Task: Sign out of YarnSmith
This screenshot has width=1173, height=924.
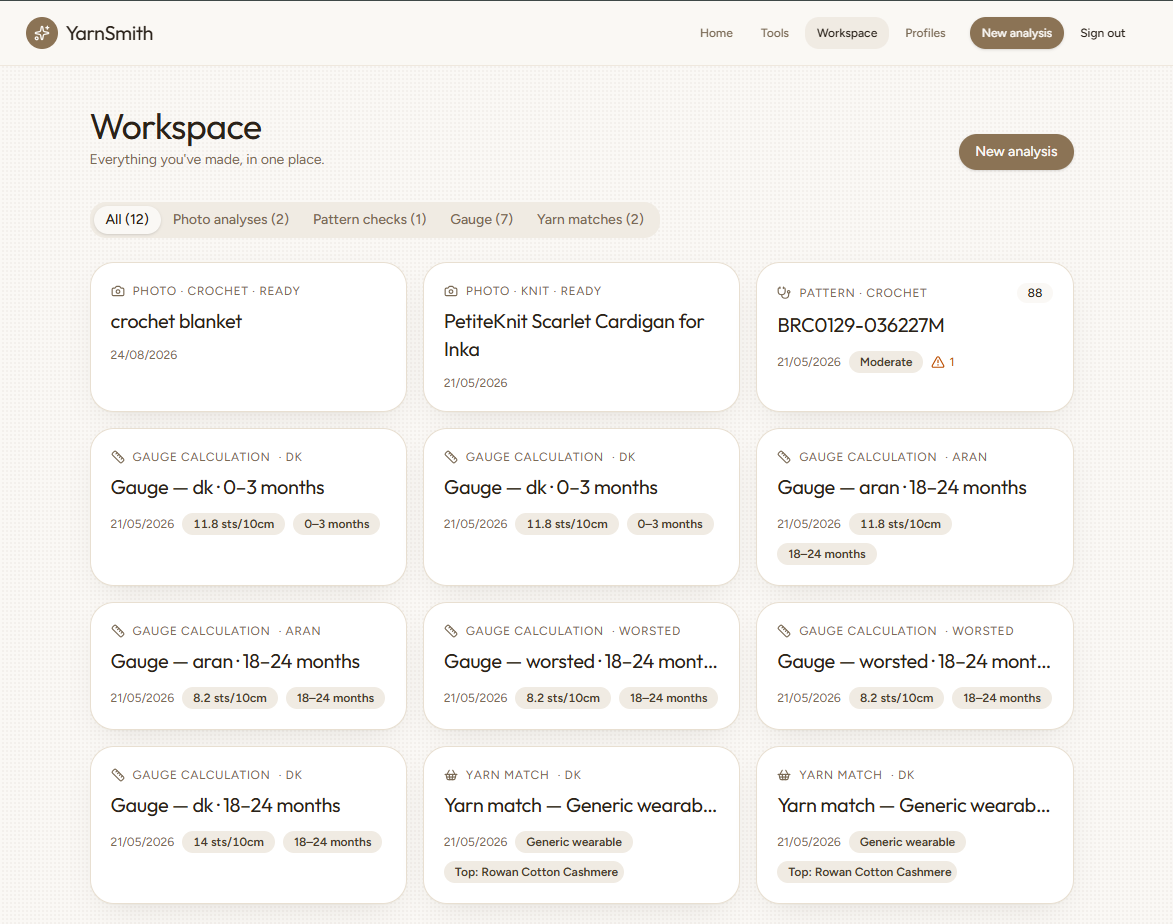Action: pyautogui.click(x=1102, y=33)
